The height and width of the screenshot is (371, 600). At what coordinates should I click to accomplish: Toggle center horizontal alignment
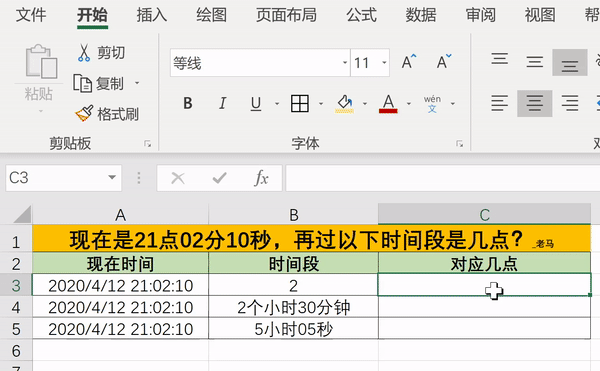coord(535,103)
